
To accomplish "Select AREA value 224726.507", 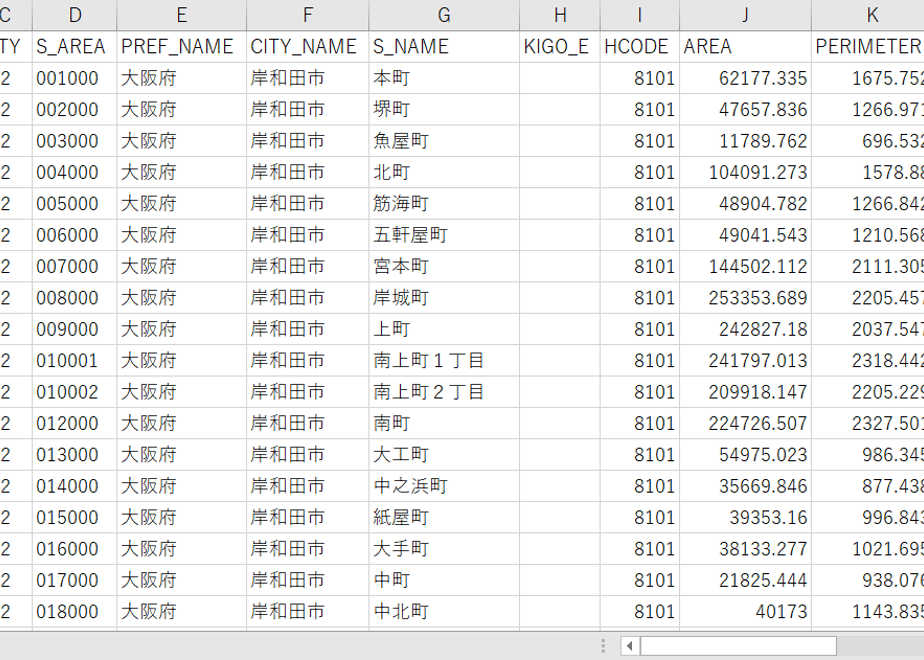I will (745, 423).
